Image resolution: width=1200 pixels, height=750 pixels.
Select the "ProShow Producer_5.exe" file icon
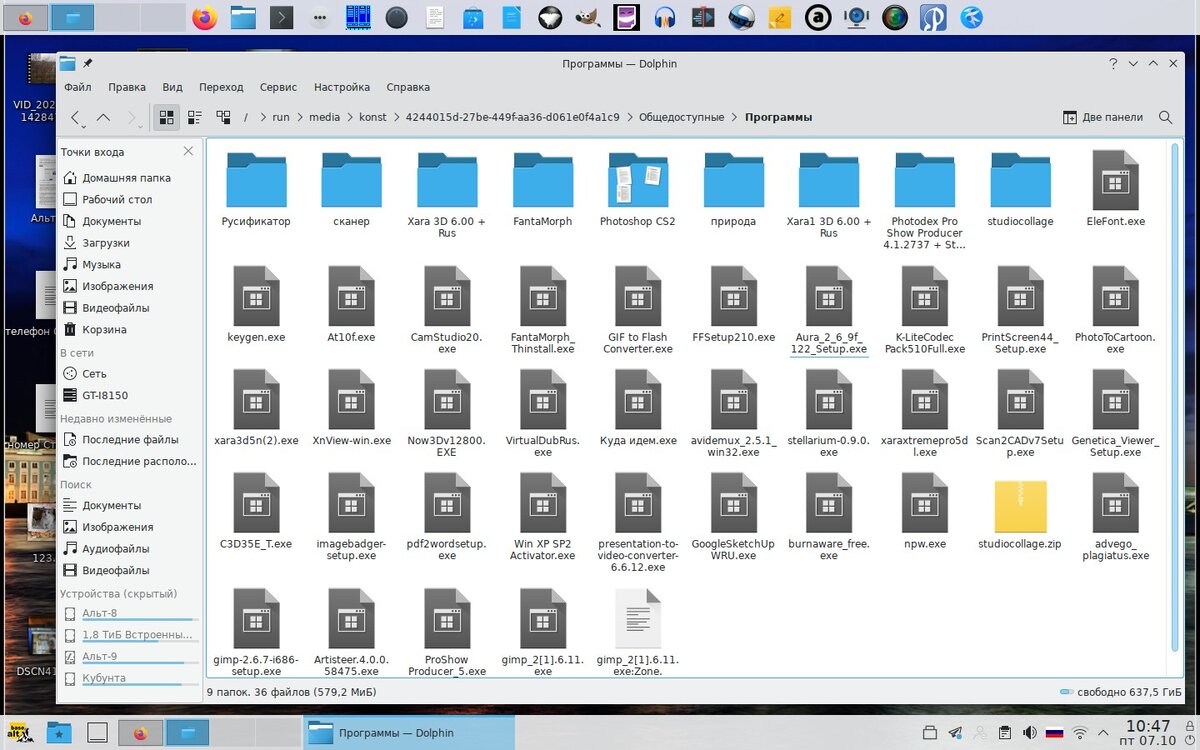[447, 618]
